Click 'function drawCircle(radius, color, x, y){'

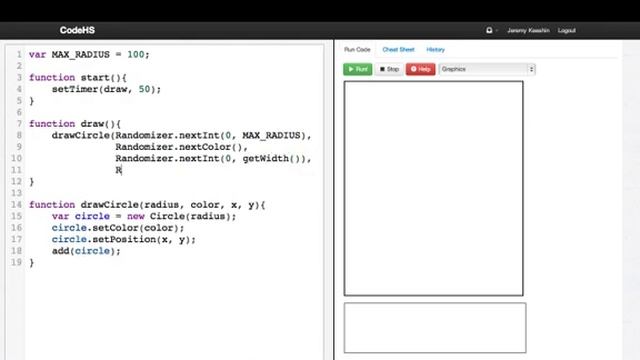(147, 204)
